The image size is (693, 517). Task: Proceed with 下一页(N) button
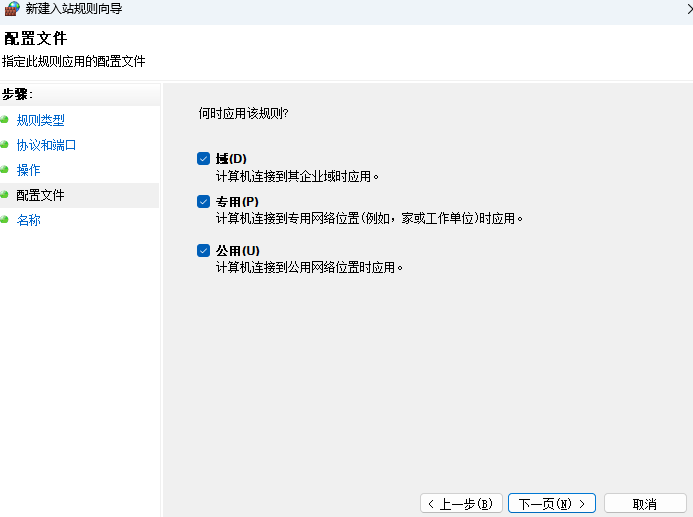tap(552, 503)
